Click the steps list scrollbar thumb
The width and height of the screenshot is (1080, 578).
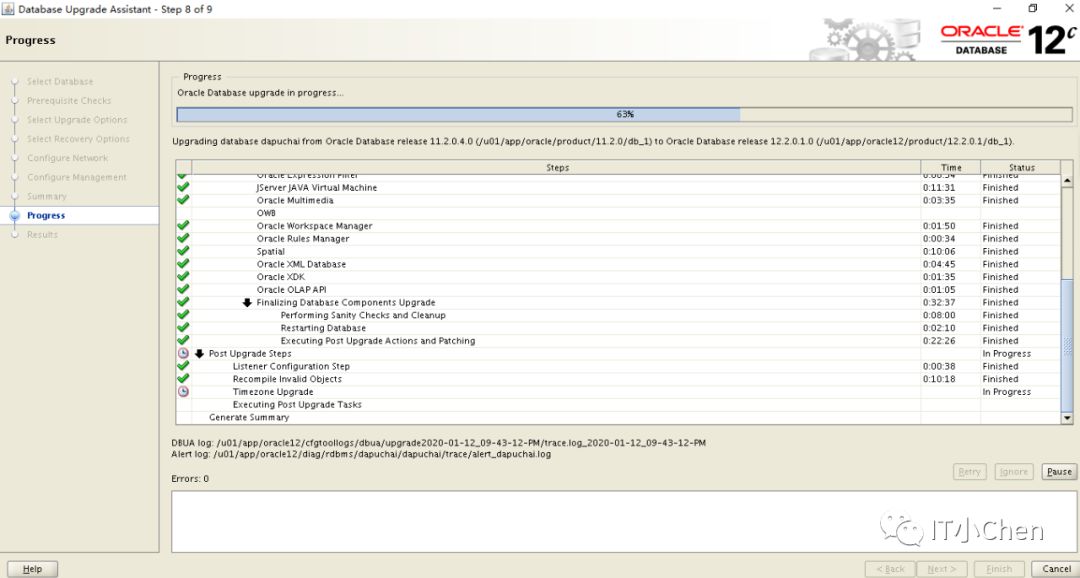tap(1067, 344)
